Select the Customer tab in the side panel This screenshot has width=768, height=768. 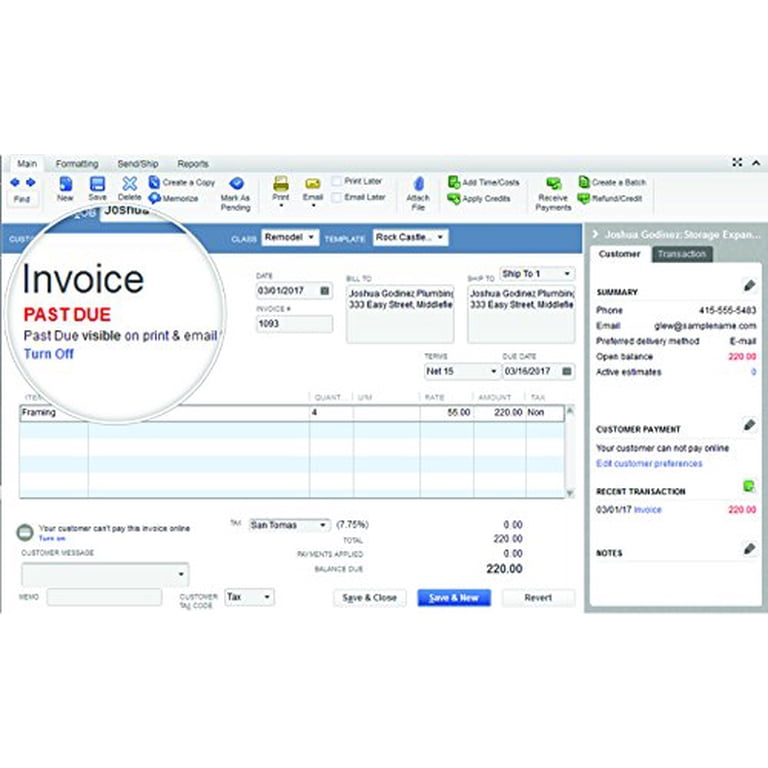tap(620, 254)
